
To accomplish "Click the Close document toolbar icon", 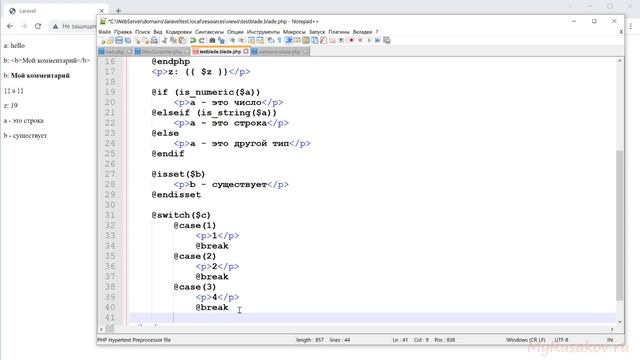I will pyautogui.click(x=137, y=40).
